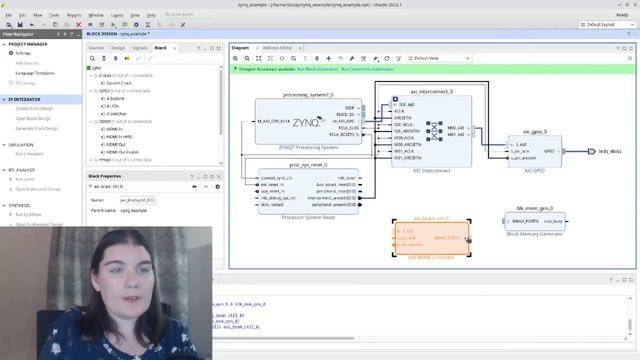Select 4 Switches in Board tree
Image resolution: width=640 pixels, height=360 pixels.
pos(116,114)
